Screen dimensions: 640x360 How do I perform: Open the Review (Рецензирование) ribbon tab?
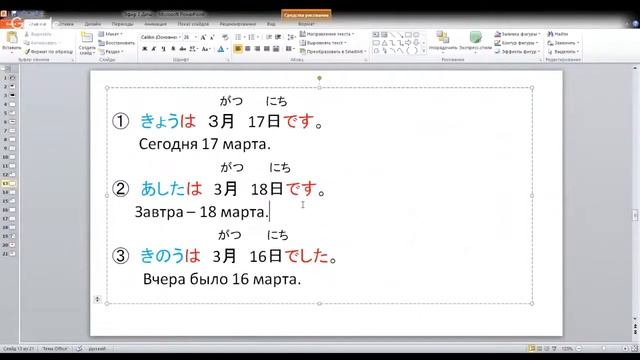(x=238, y=24)
